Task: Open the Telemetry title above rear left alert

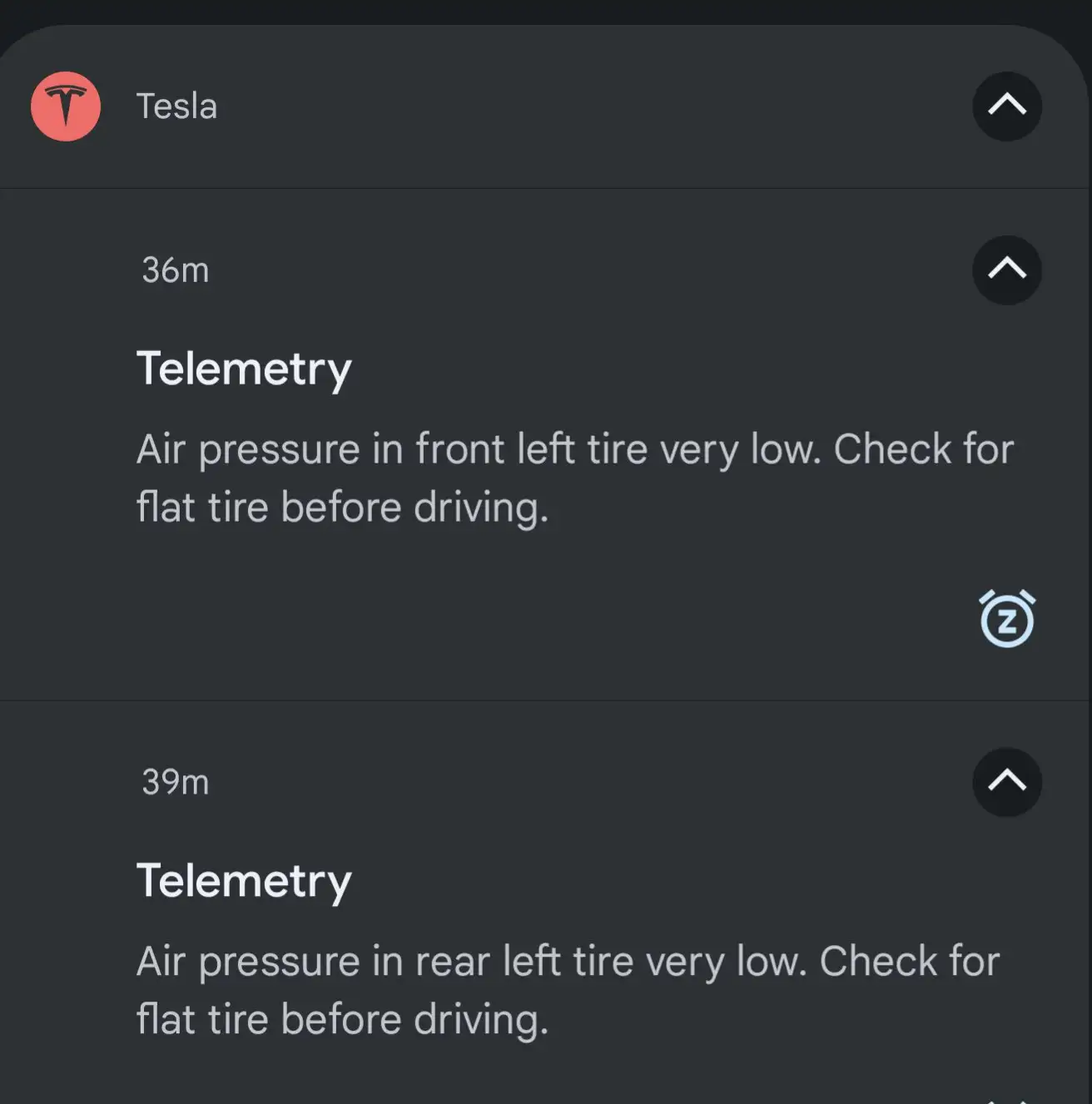Action: [x=244, y=880]
